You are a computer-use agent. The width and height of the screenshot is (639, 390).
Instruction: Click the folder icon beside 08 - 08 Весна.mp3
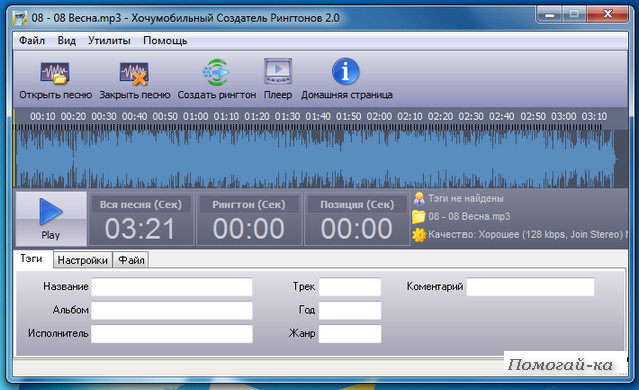click(419, 217)
